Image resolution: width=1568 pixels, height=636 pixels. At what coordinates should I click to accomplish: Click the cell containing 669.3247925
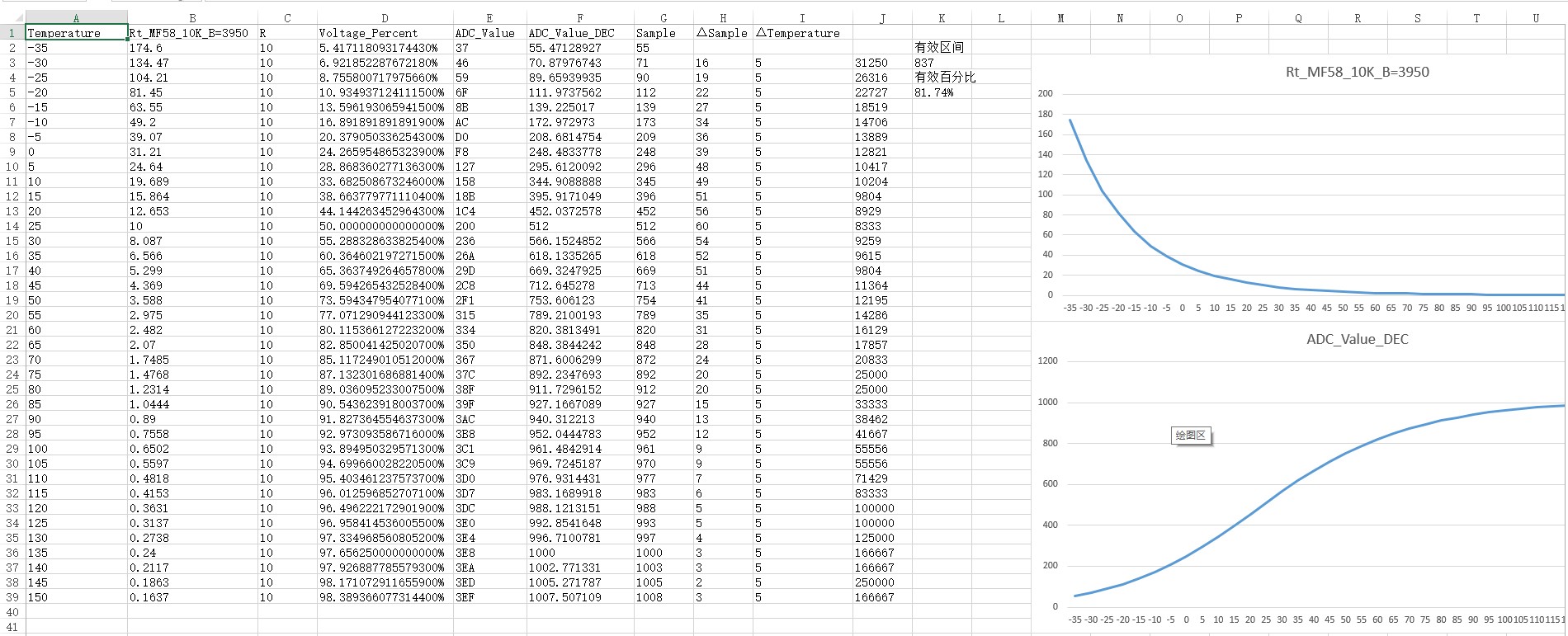pyautogui.click(x=579, y=271)
